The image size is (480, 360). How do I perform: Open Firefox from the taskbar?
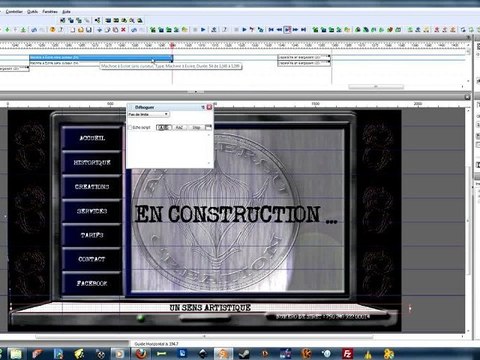pyautogui.click(x=141, y=353)
